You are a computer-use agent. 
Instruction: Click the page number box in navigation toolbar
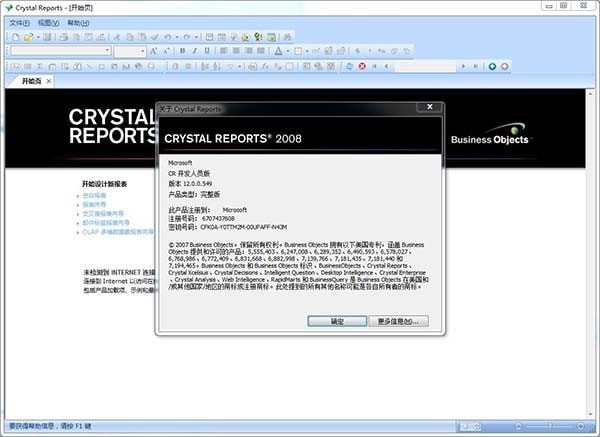click(x=425, y=67)
